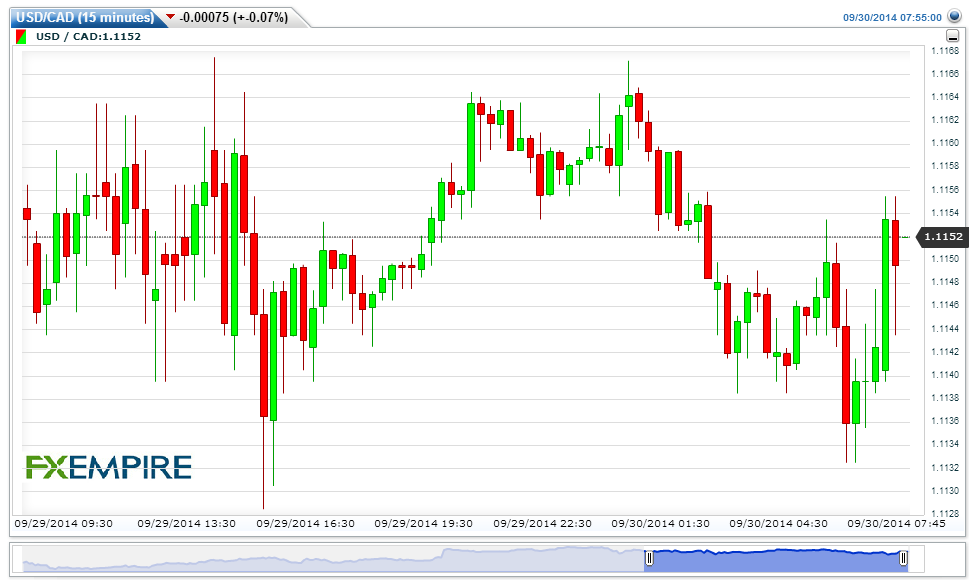The height and width of the screenshot is (585, 976).
Task: Click the red down-arrow change indicator
Action: point(171,17)
